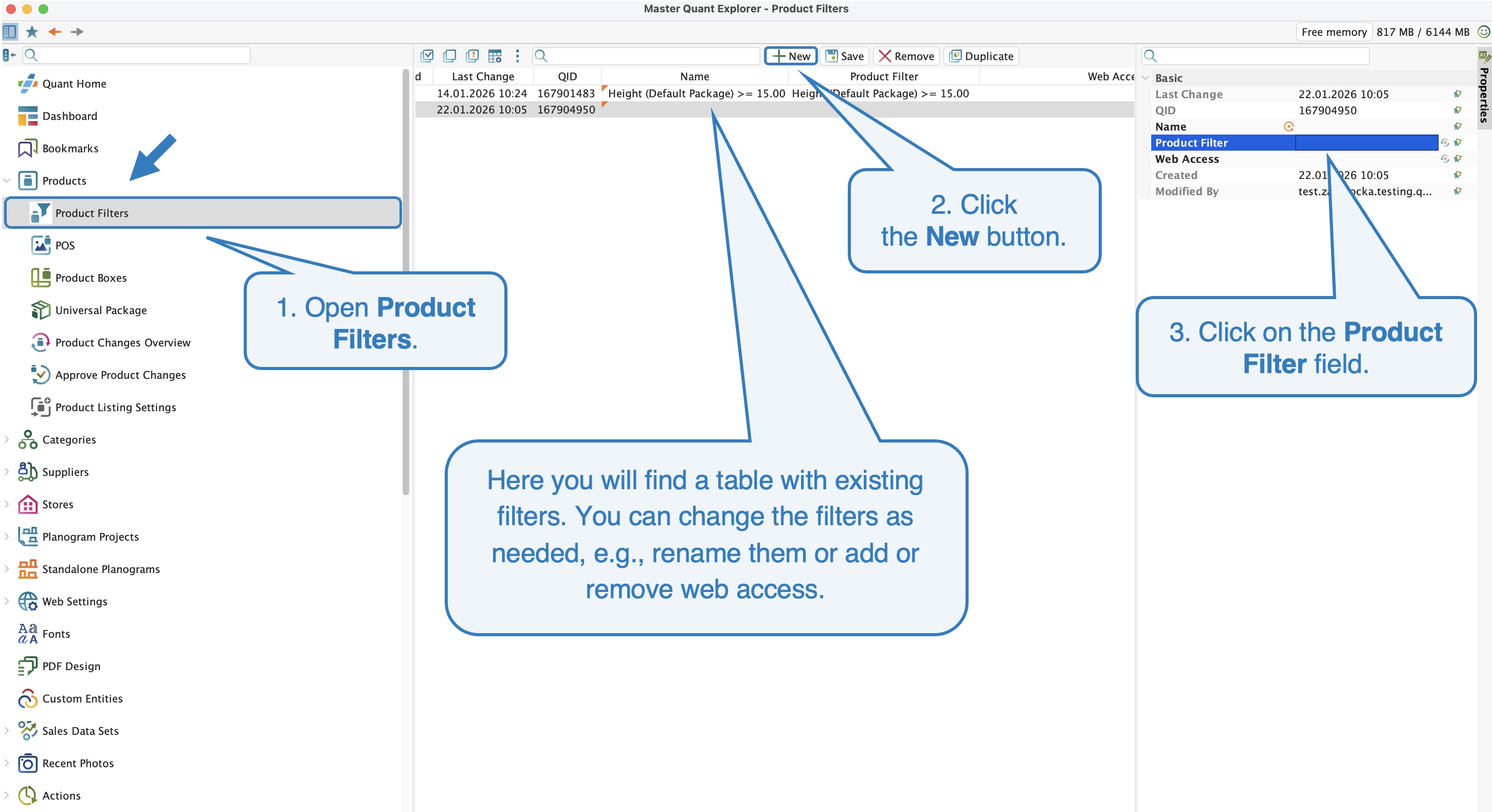Open the table column settings icon
The height and width of the screenshot is (812, 1492).
coord(495,56)
